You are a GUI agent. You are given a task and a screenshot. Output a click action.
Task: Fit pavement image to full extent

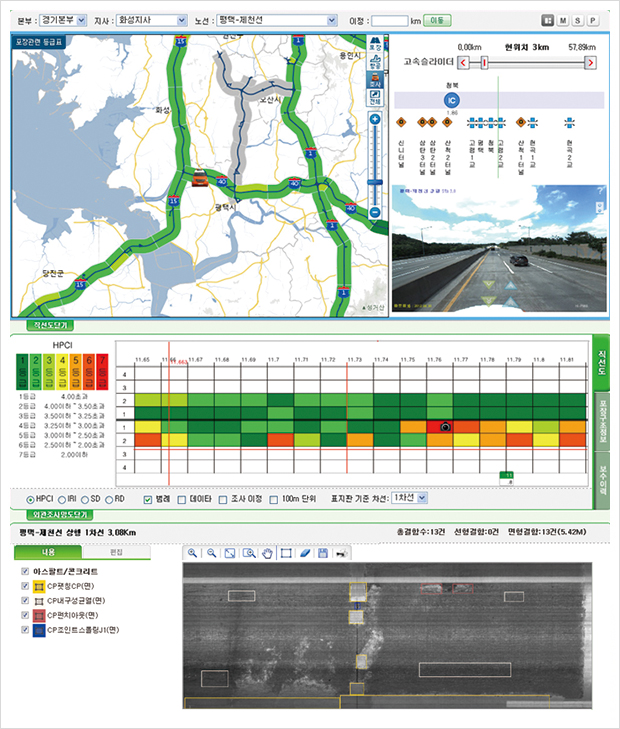(x=230, y=553)
